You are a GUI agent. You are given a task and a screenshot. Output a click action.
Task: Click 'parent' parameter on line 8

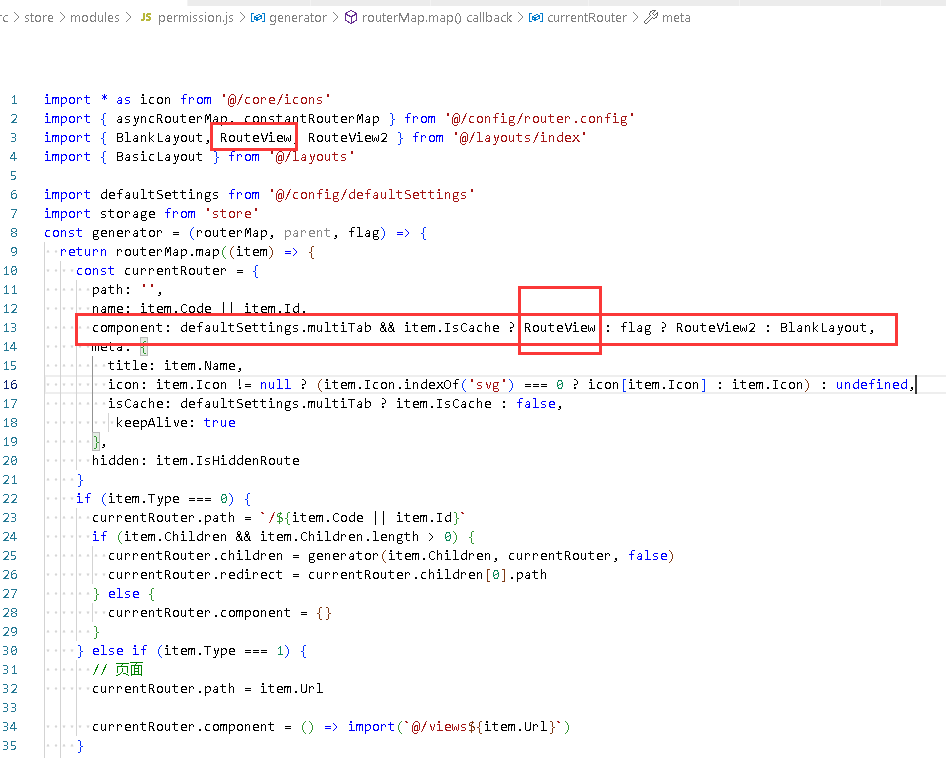click(x=307, y=233)
